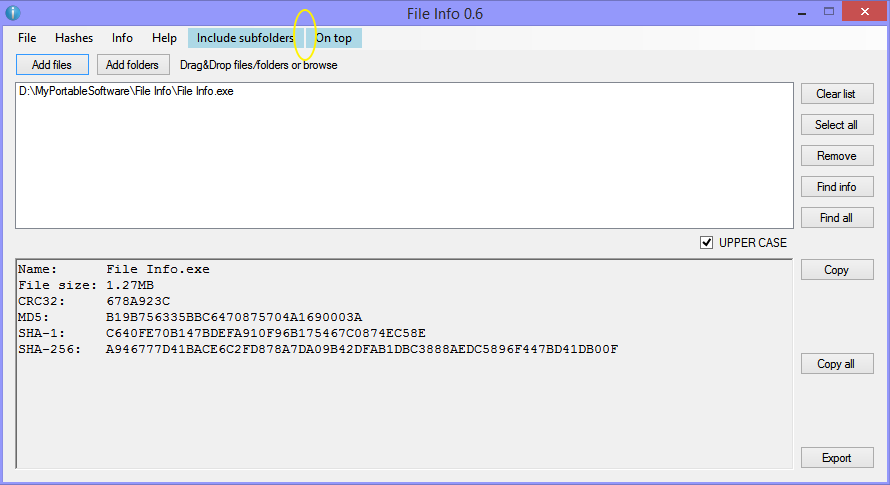Open the Help menu
The image size is (890, 485).
(x=164, y=38)
